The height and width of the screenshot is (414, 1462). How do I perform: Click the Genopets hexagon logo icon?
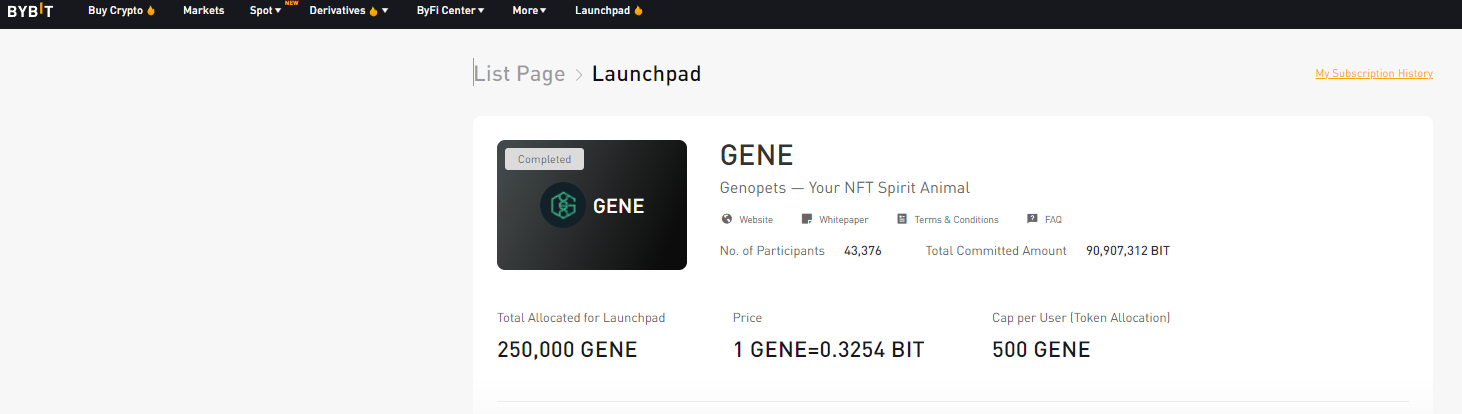point(562,206)
